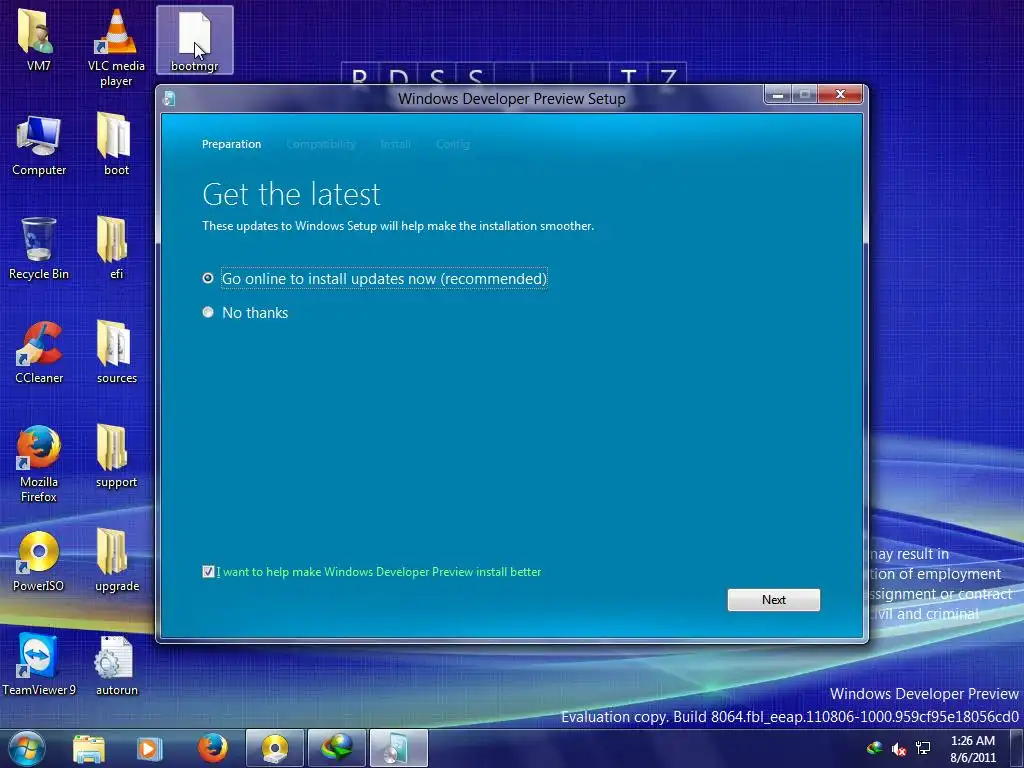Click the Config step tab

tap(453, 144)
